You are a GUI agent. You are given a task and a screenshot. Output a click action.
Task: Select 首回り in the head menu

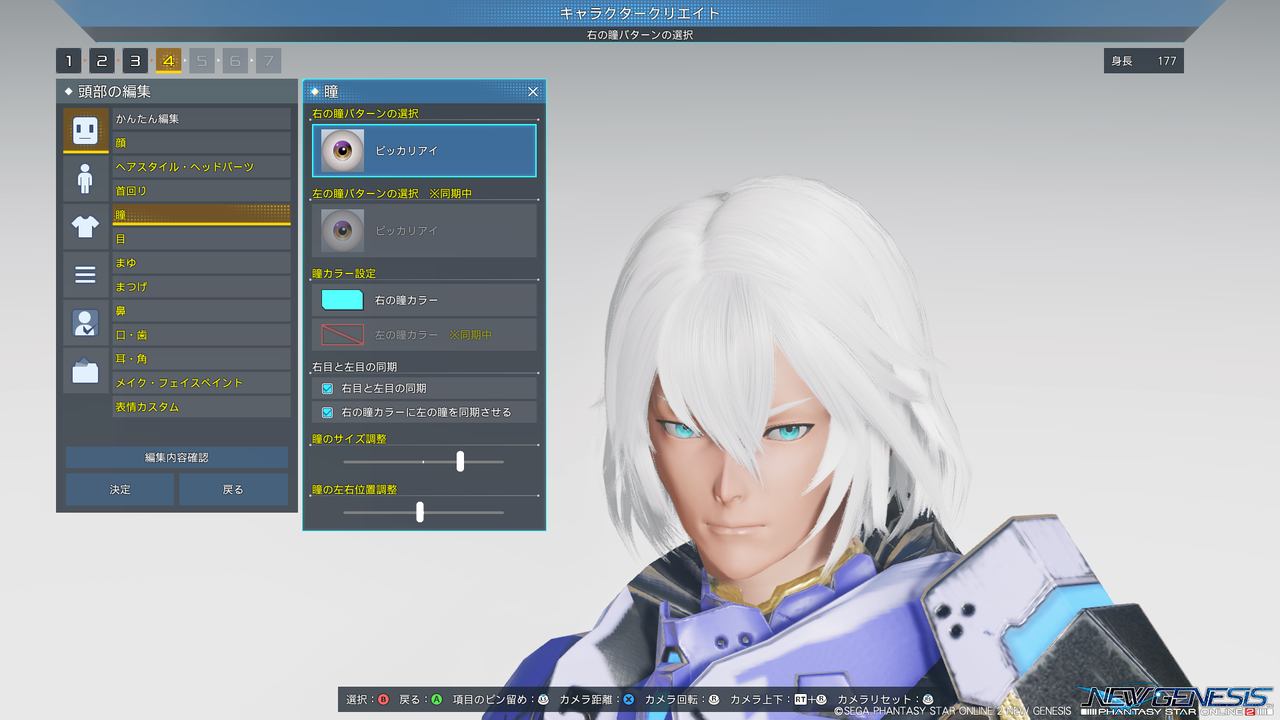click(x=201, y=191)
